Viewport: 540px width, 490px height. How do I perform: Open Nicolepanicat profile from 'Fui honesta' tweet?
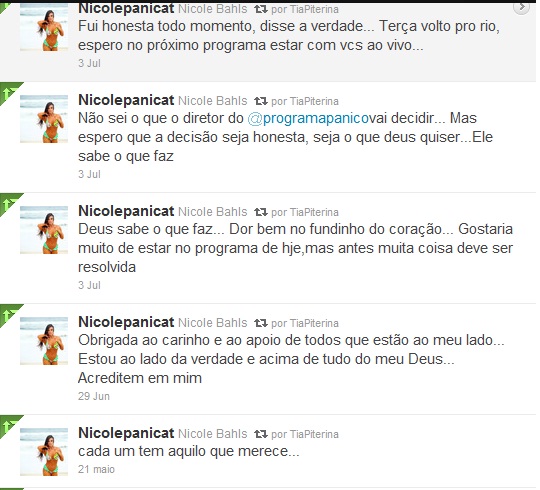point(126,8)
